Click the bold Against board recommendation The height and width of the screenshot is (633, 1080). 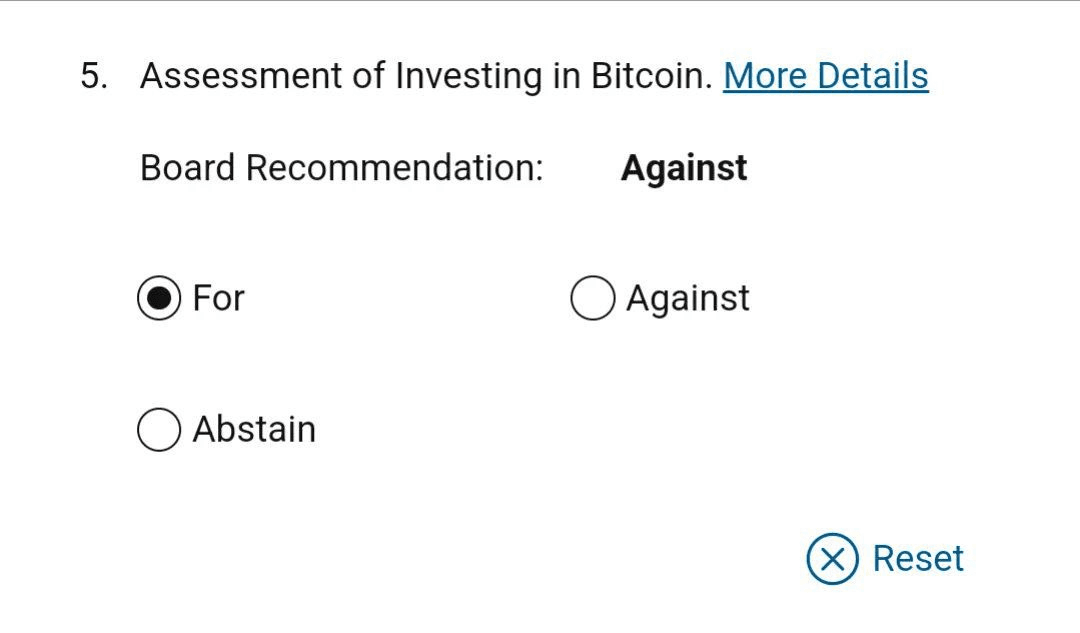coord(683,168)
